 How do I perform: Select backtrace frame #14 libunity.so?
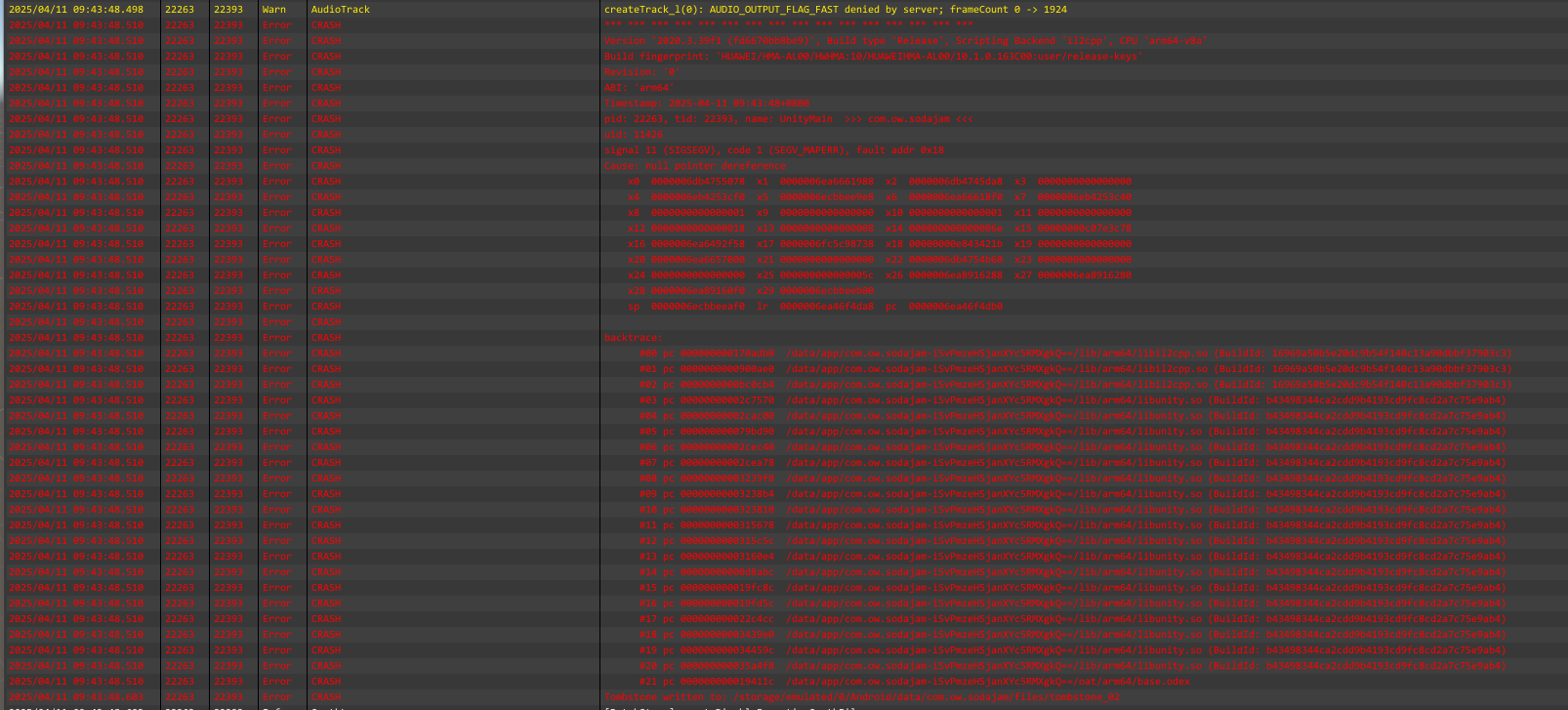coord(1073,572)
